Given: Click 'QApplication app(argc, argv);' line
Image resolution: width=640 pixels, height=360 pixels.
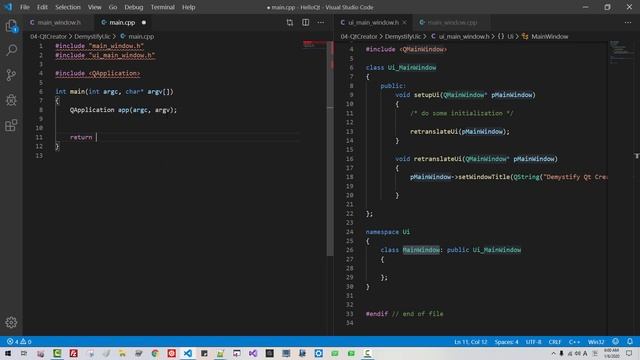Looking at the screenshot, I should (x=123, y=110).
